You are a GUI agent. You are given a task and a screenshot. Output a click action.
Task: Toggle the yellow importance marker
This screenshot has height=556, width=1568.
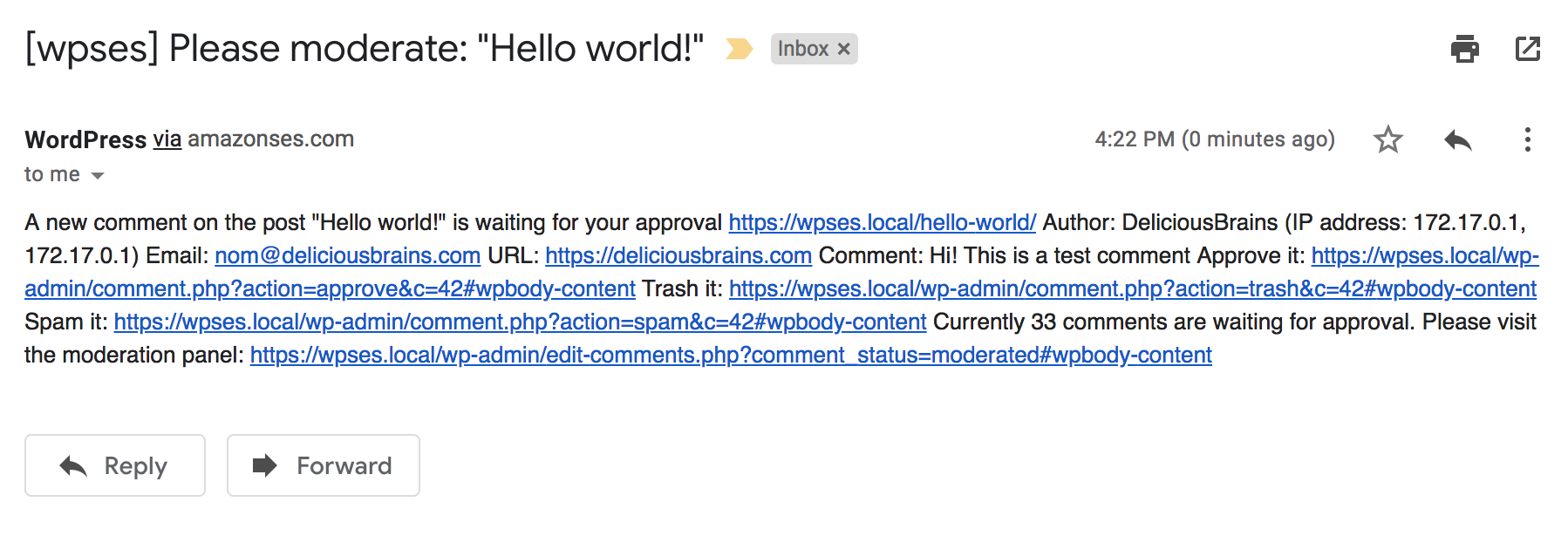click(739, 49)
